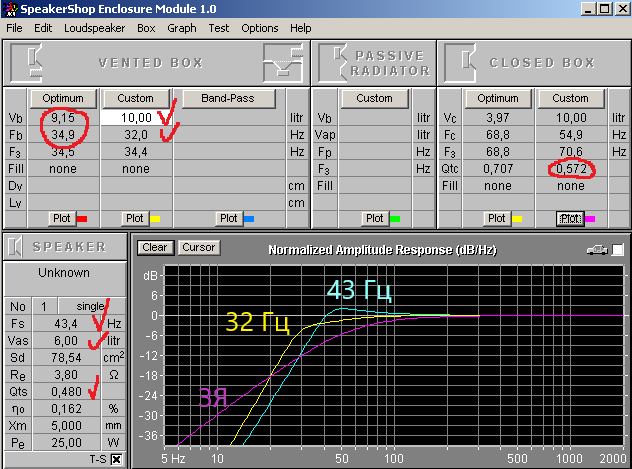Image resolution: width=632 pixels, height=469 pixels.
Task: Toggle the white box beside the car icon
Action: click(618, 250)
